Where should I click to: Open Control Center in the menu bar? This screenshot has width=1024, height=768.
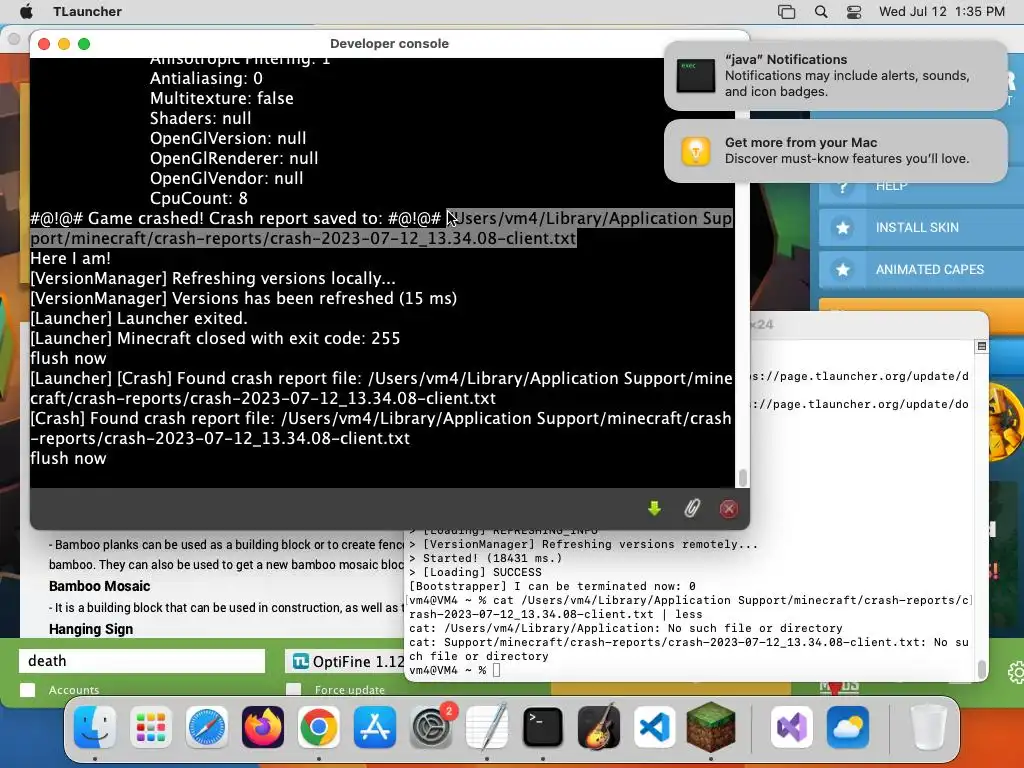pos(854,12)
